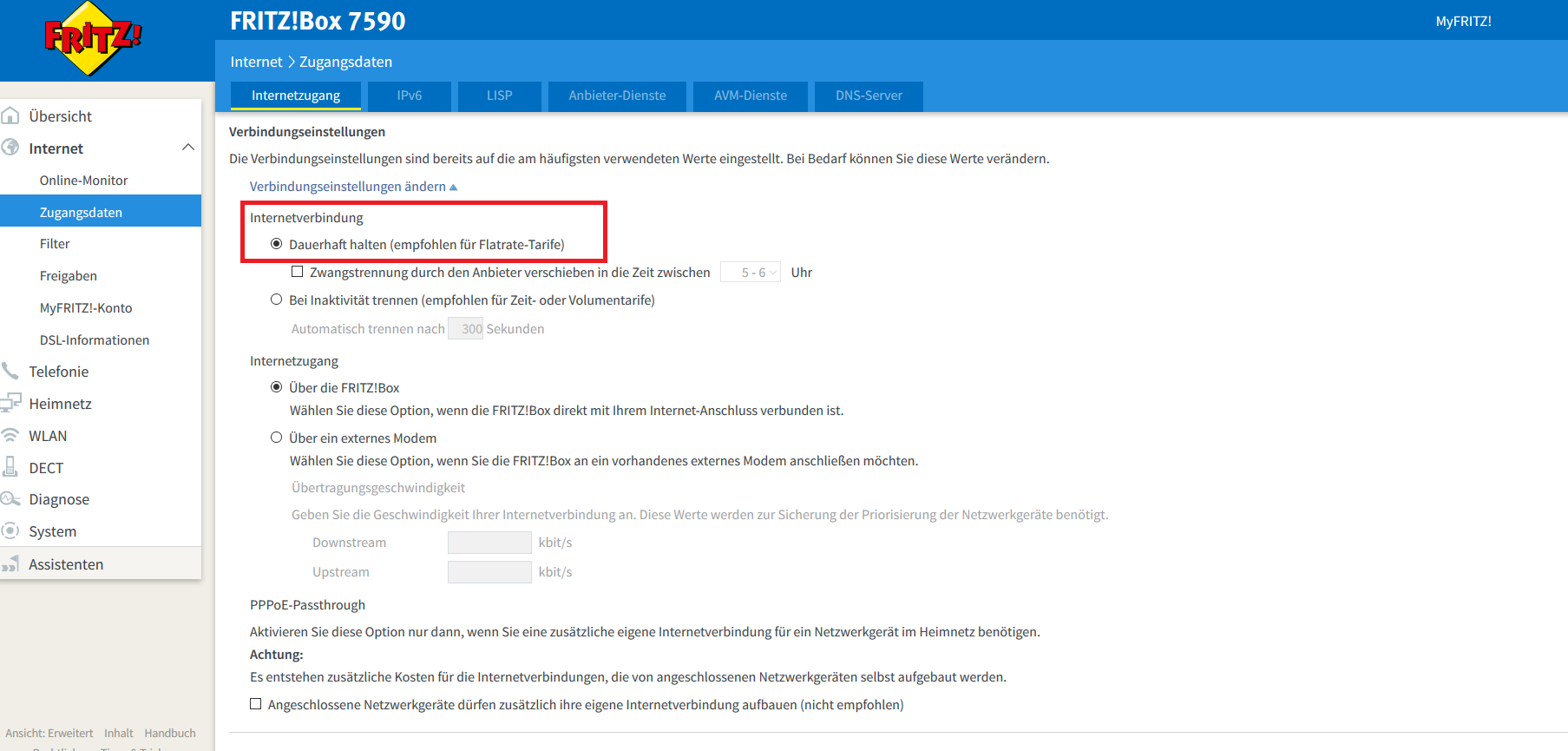Click the Diagnose icon
The image size is (1568, 751).
10,498
